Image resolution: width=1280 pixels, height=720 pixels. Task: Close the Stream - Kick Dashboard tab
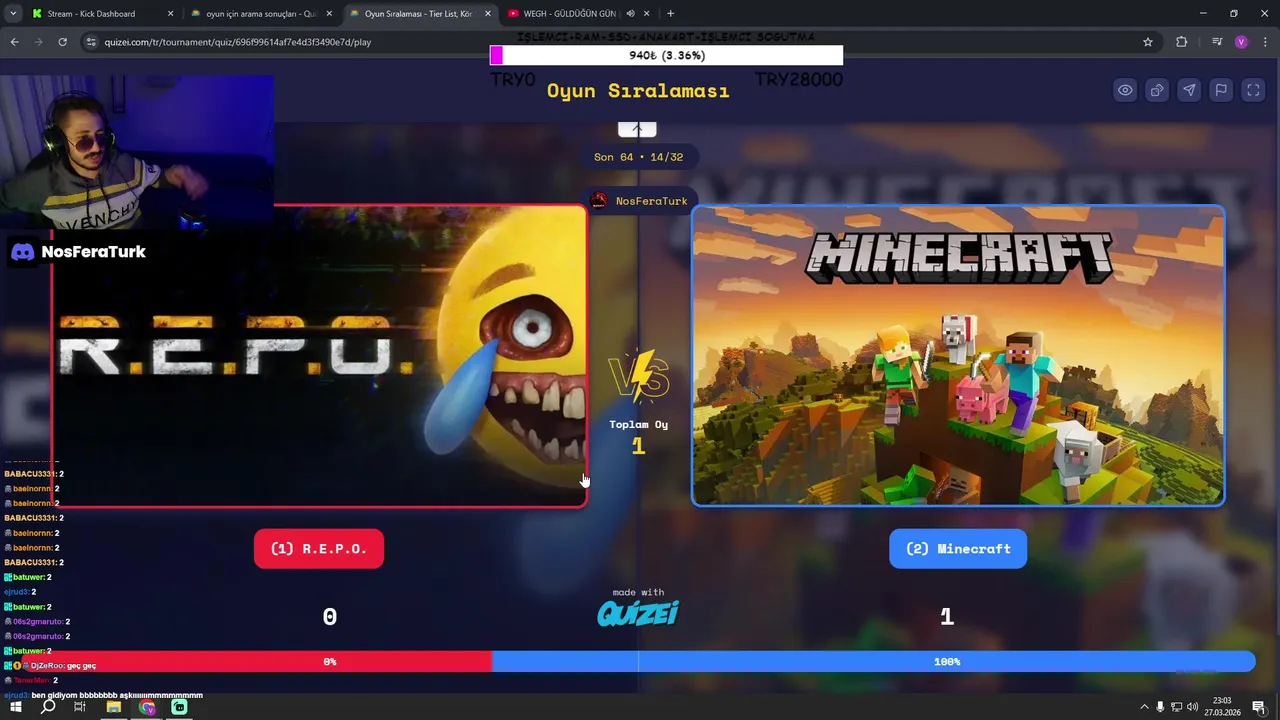tap(170, 14)
